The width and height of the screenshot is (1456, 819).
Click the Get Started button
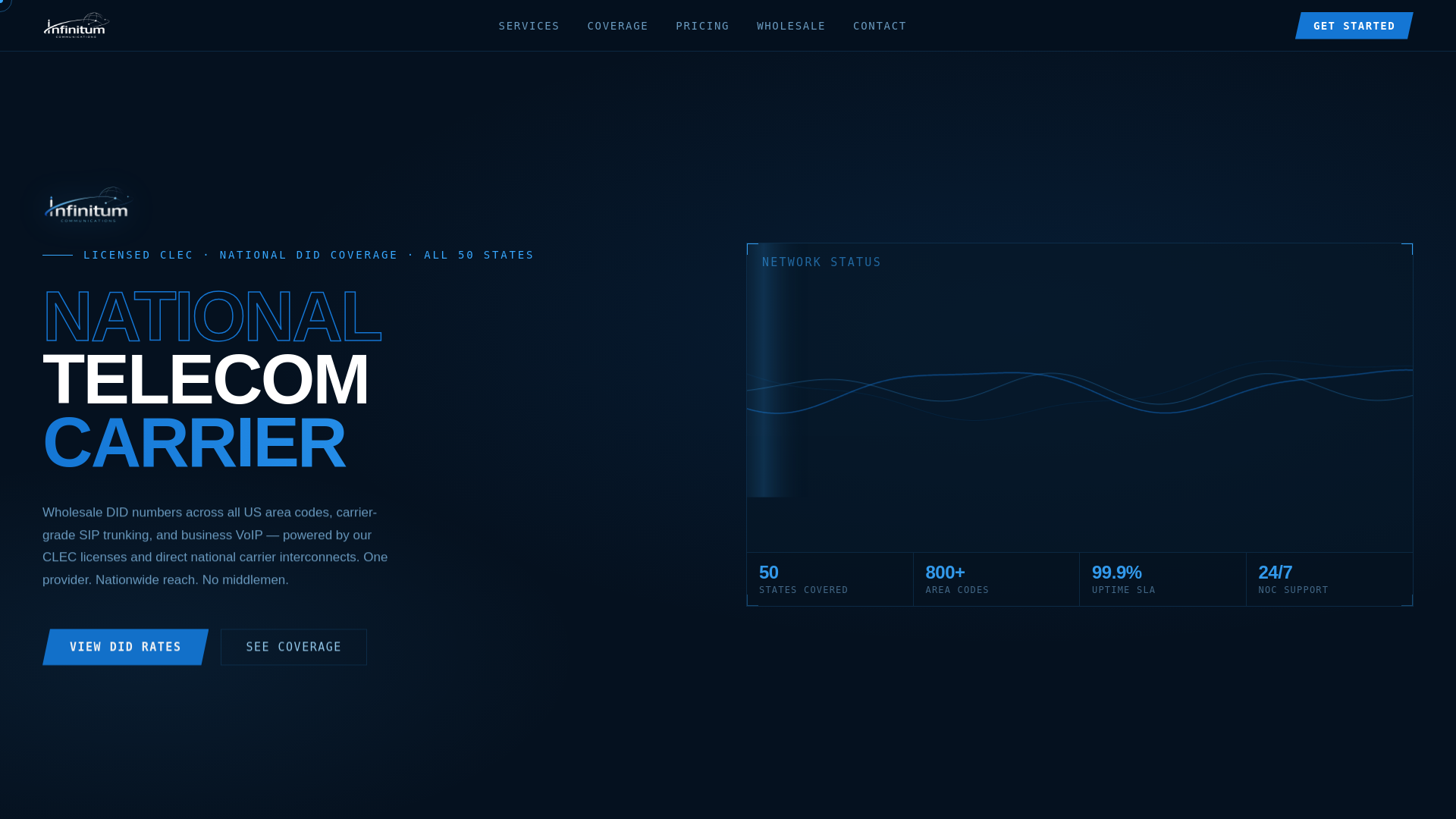click(x=1354, y=26)
